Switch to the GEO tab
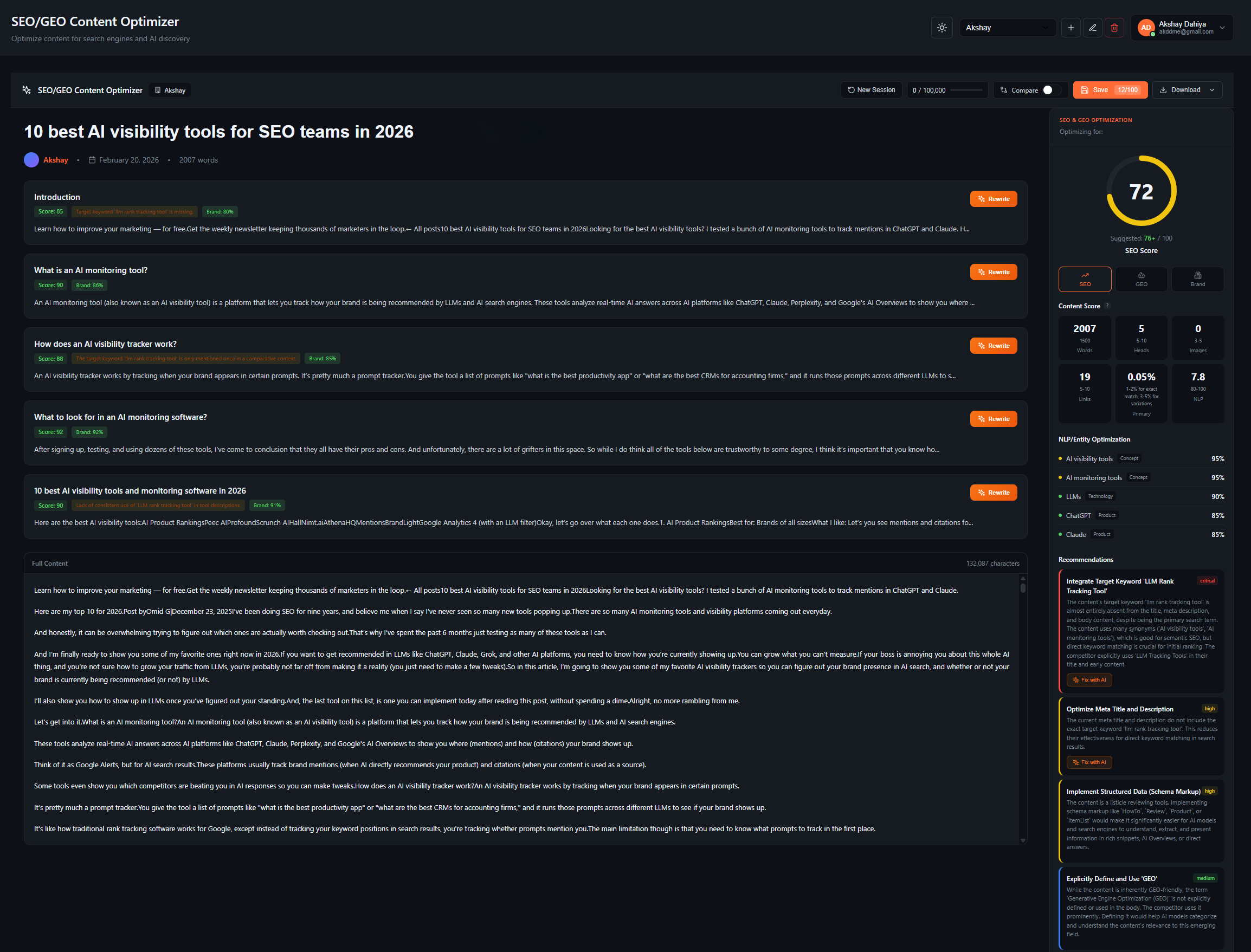This screenshot has width=1251, height=952. coord(1141,280)
